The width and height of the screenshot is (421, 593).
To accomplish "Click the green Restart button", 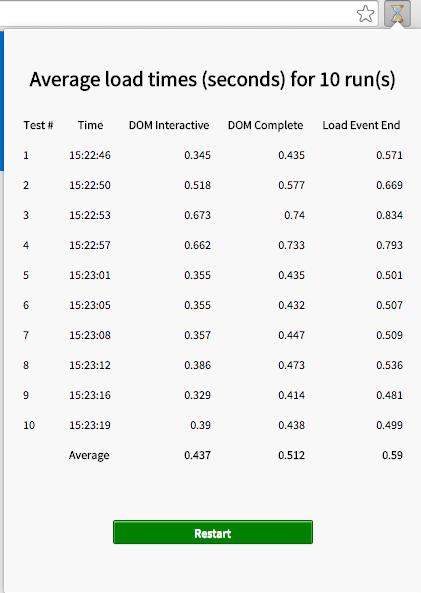I will coord(213,532).
